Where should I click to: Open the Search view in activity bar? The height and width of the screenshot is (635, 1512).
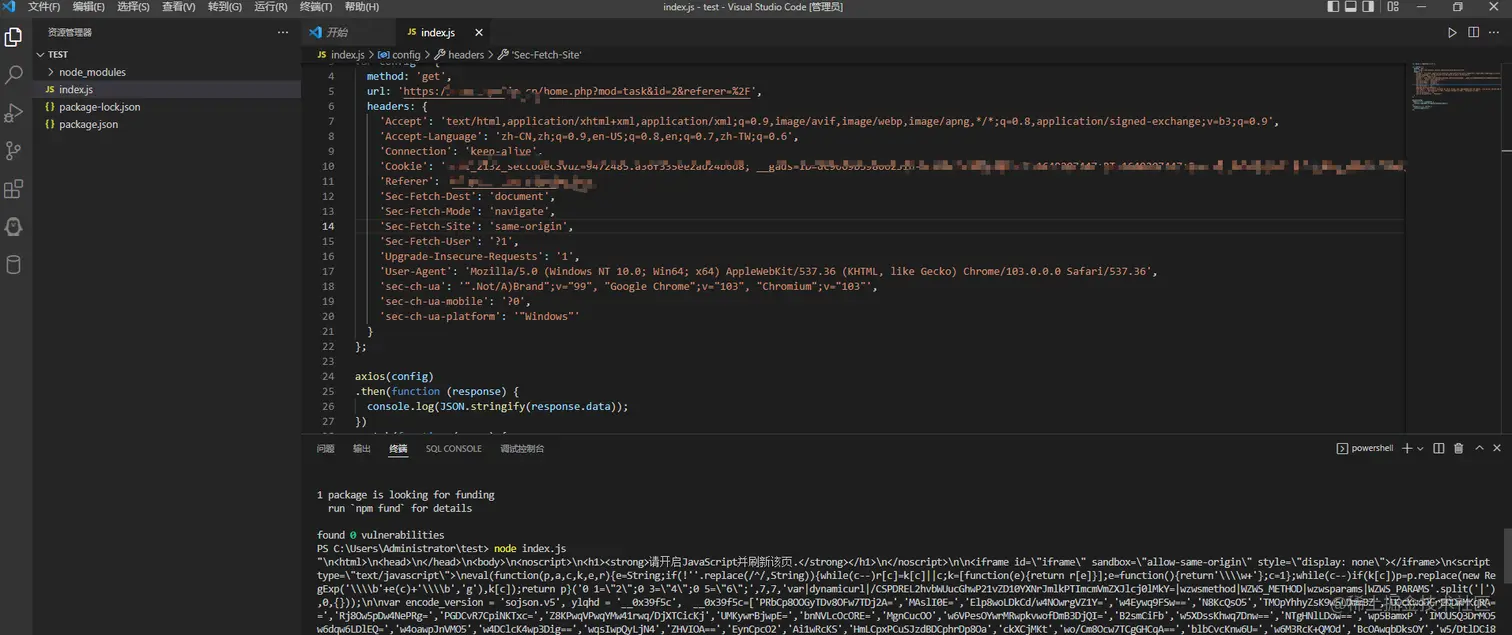pos(14,75)
